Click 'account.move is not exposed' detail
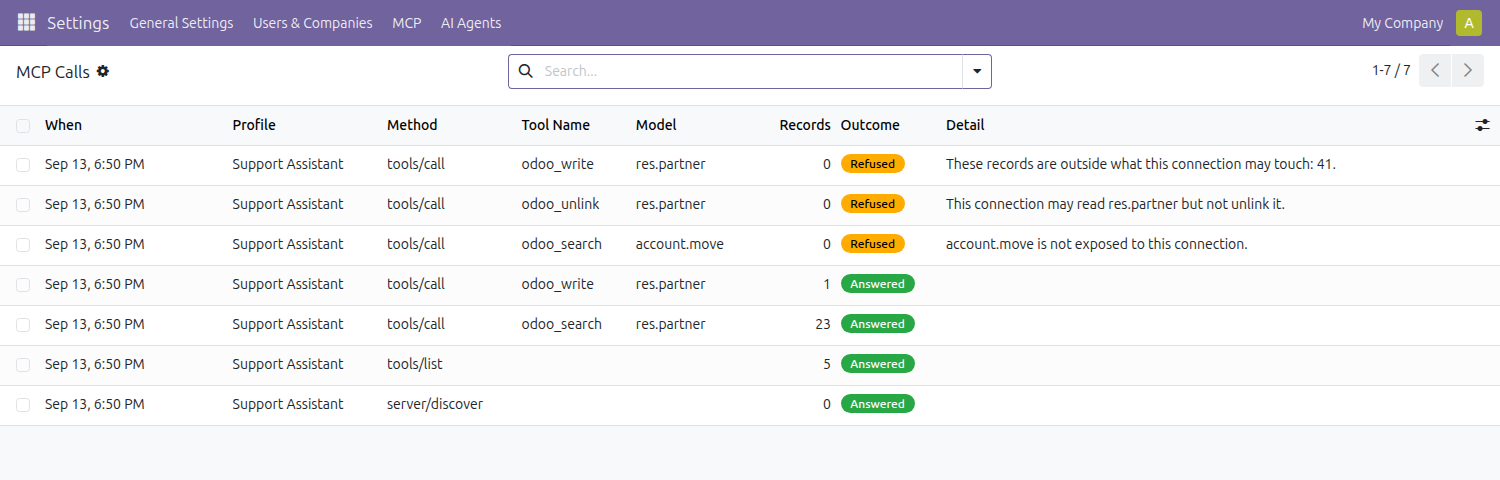The width and height of the screenshot is (1500, 480). 1097,244
